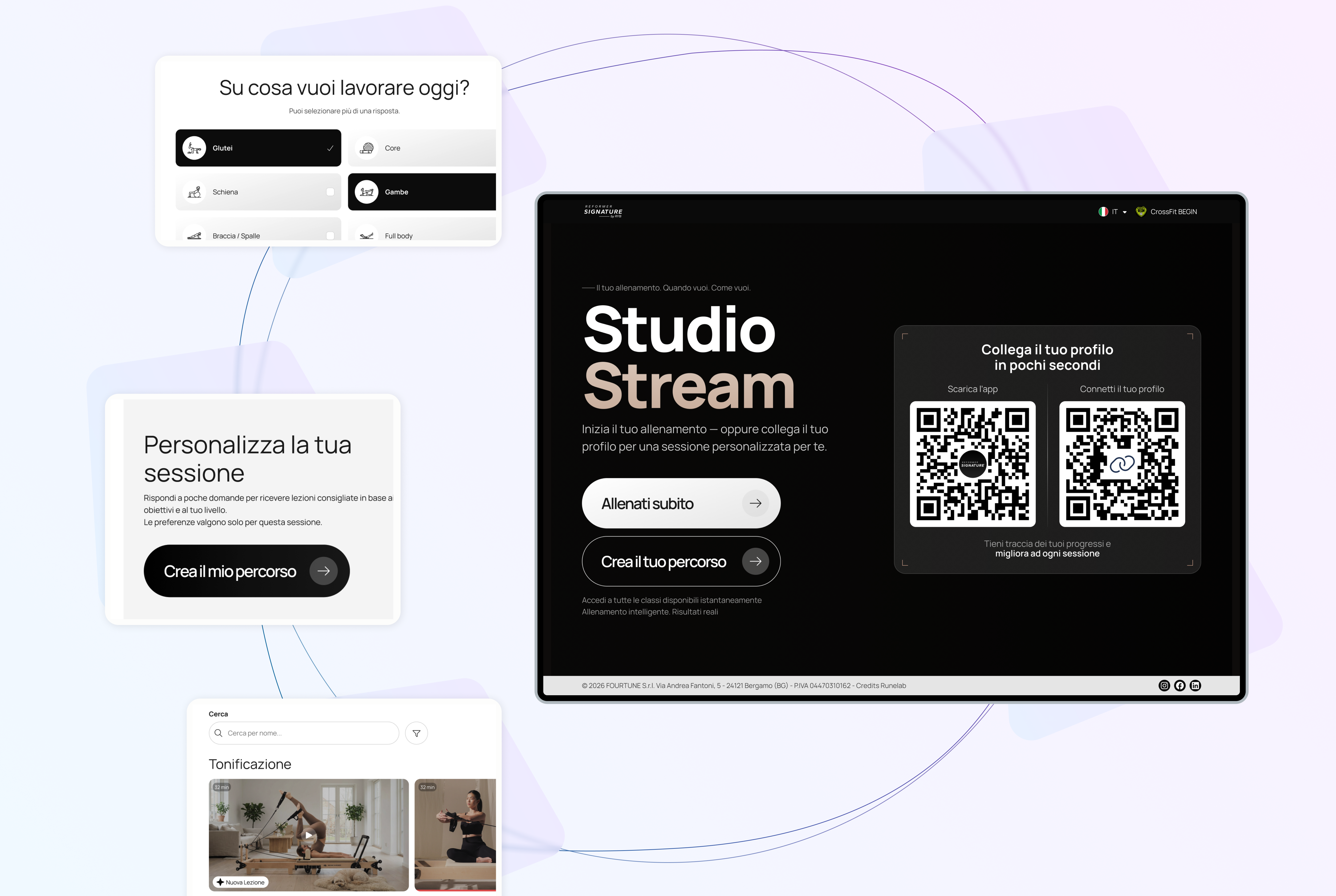
Task: Click the Reformer Signature logo
Action: [x=603, y=211]
